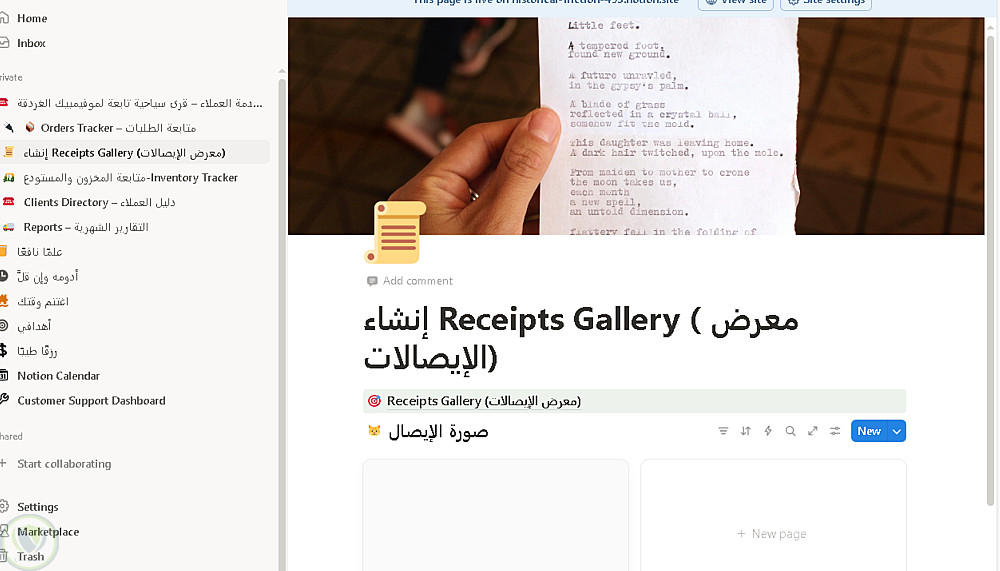Image resolution: width=1000 pixels, height=571 pixels.
Task: Click the صورة الإيصال gallery view title
Action: point(438,432)
